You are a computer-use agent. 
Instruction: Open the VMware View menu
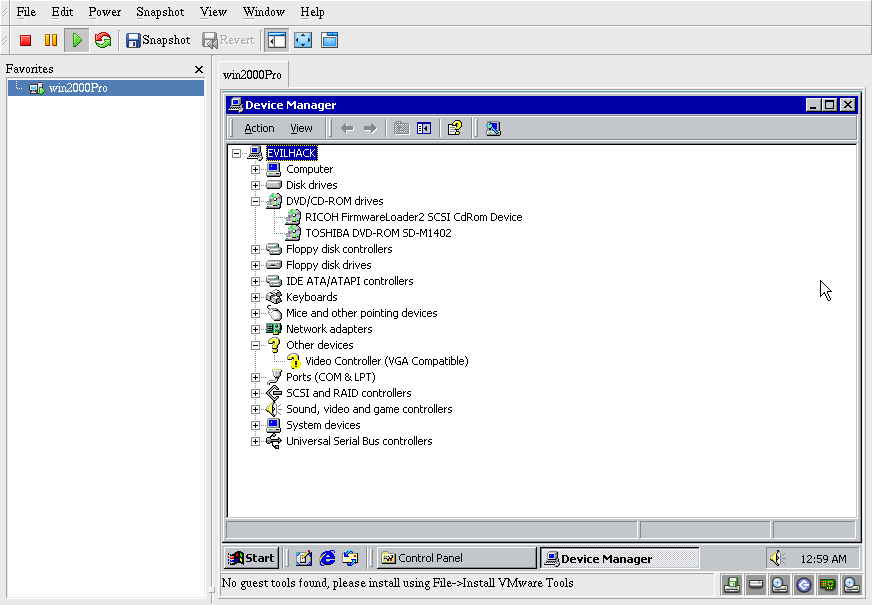(213, 12)
